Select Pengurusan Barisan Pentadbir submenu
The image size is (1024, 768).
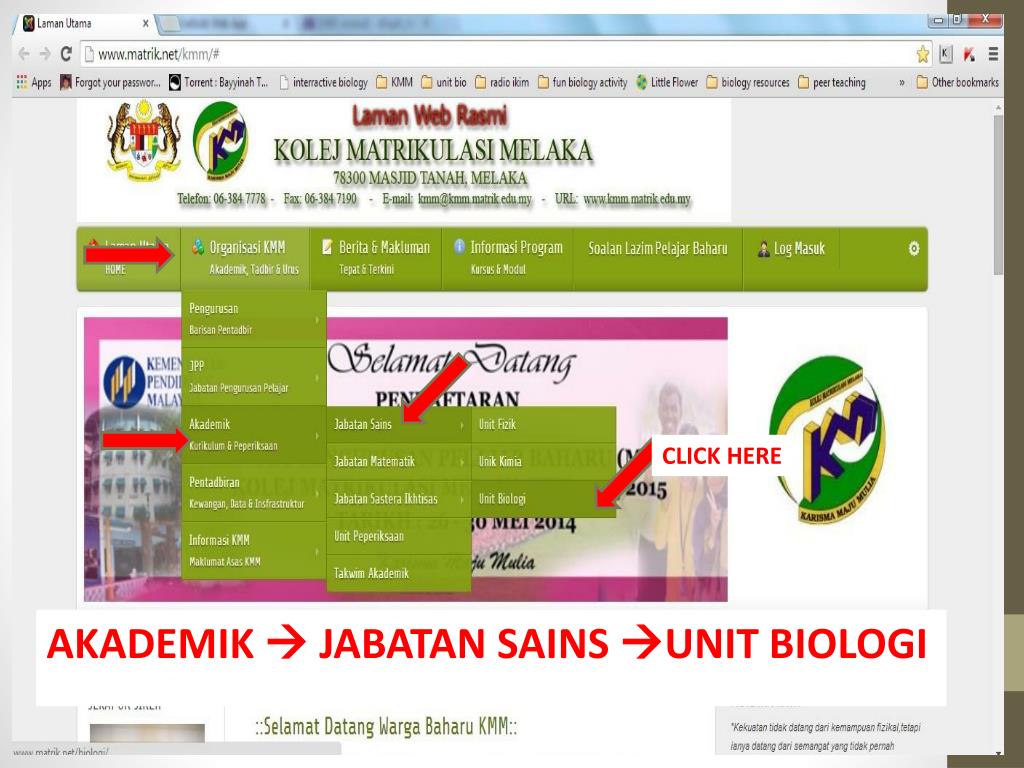253,319
